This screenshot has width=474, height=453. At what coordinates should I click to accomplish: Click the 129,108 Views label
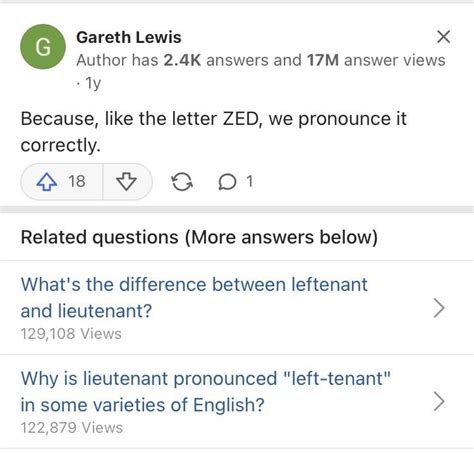point(71,334)
